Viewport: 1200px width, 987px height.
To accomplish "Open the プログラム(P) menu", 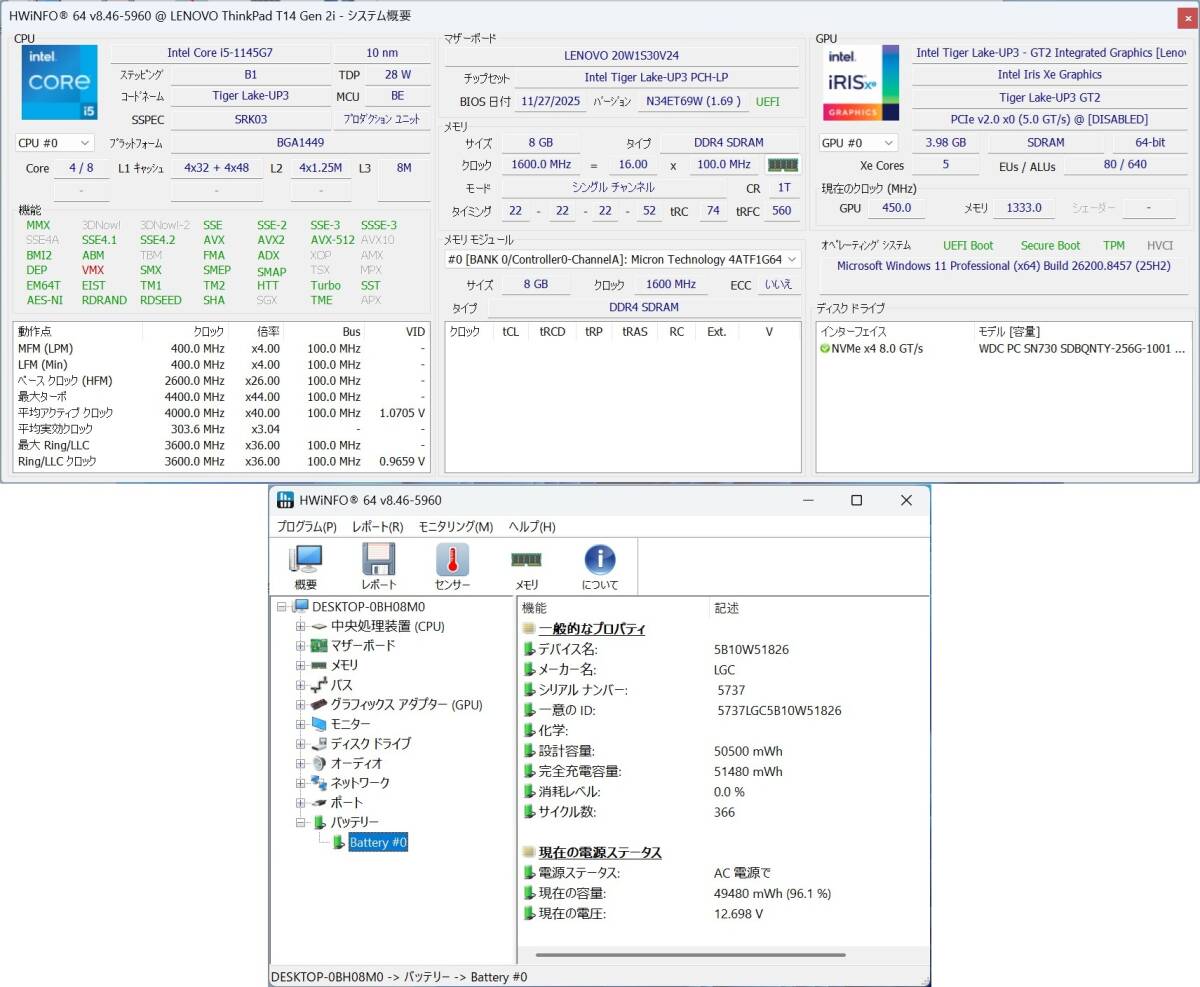I will click(307, 527).
